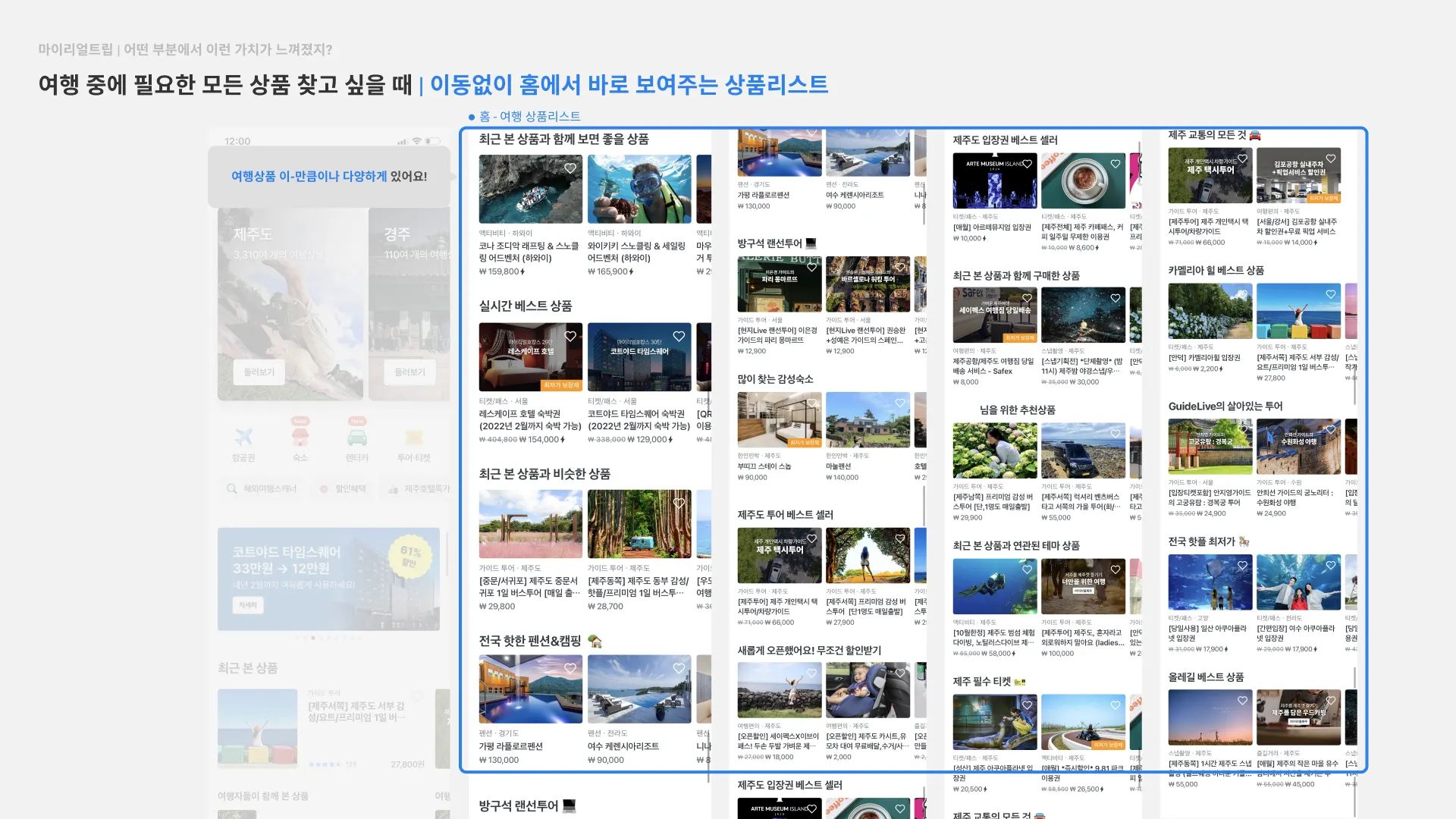
Task: Toggle heart on 레스케이프 호텔 card
Action: pos(570,336)
